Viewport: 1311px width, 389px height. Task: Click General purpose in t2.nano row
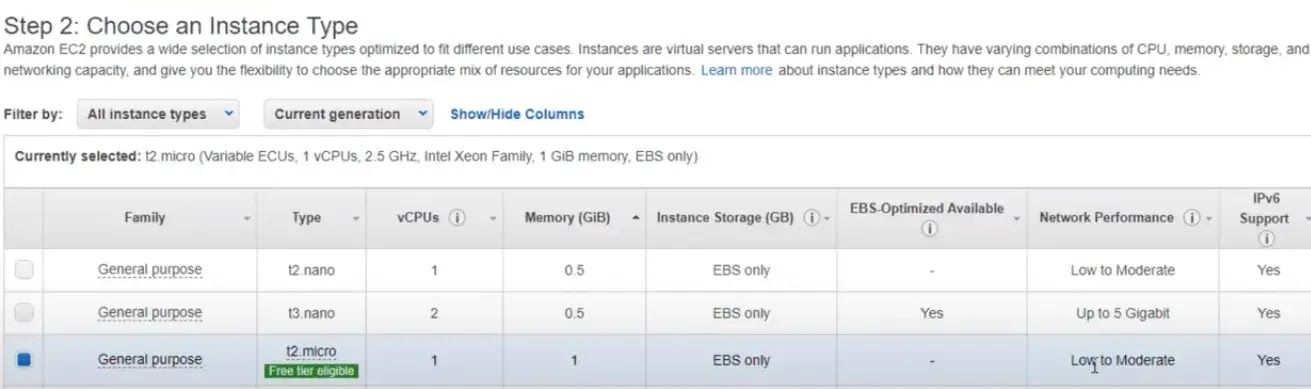[x=150, y=270]
